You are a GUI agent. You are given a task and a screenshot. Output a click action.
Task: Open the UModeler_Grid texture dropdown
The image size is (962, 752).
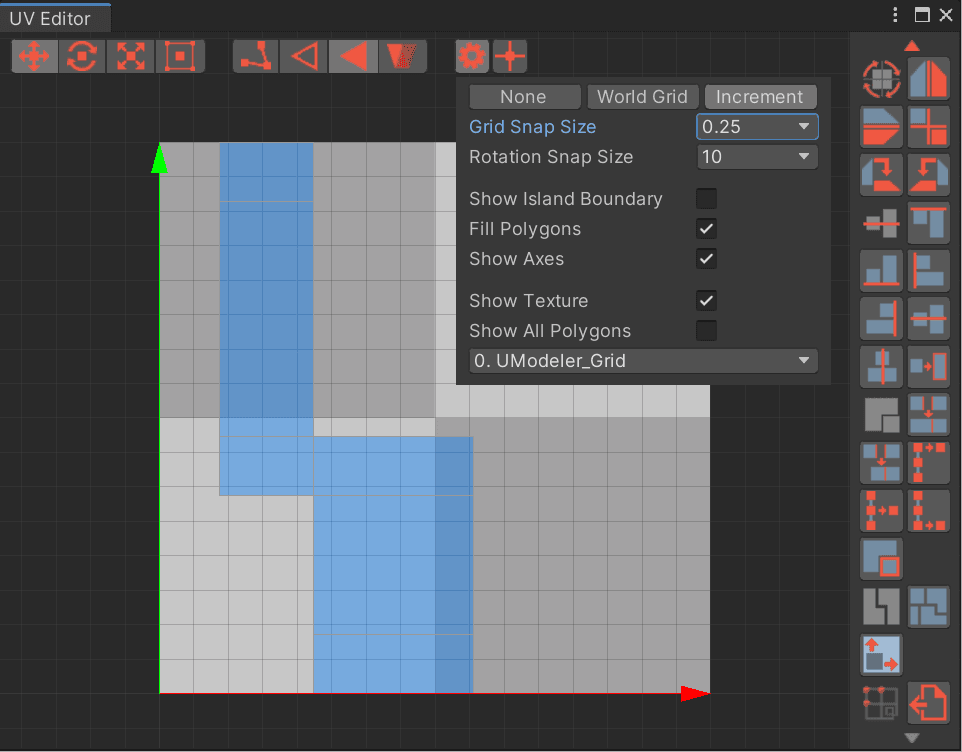click(x=643, y=361)
